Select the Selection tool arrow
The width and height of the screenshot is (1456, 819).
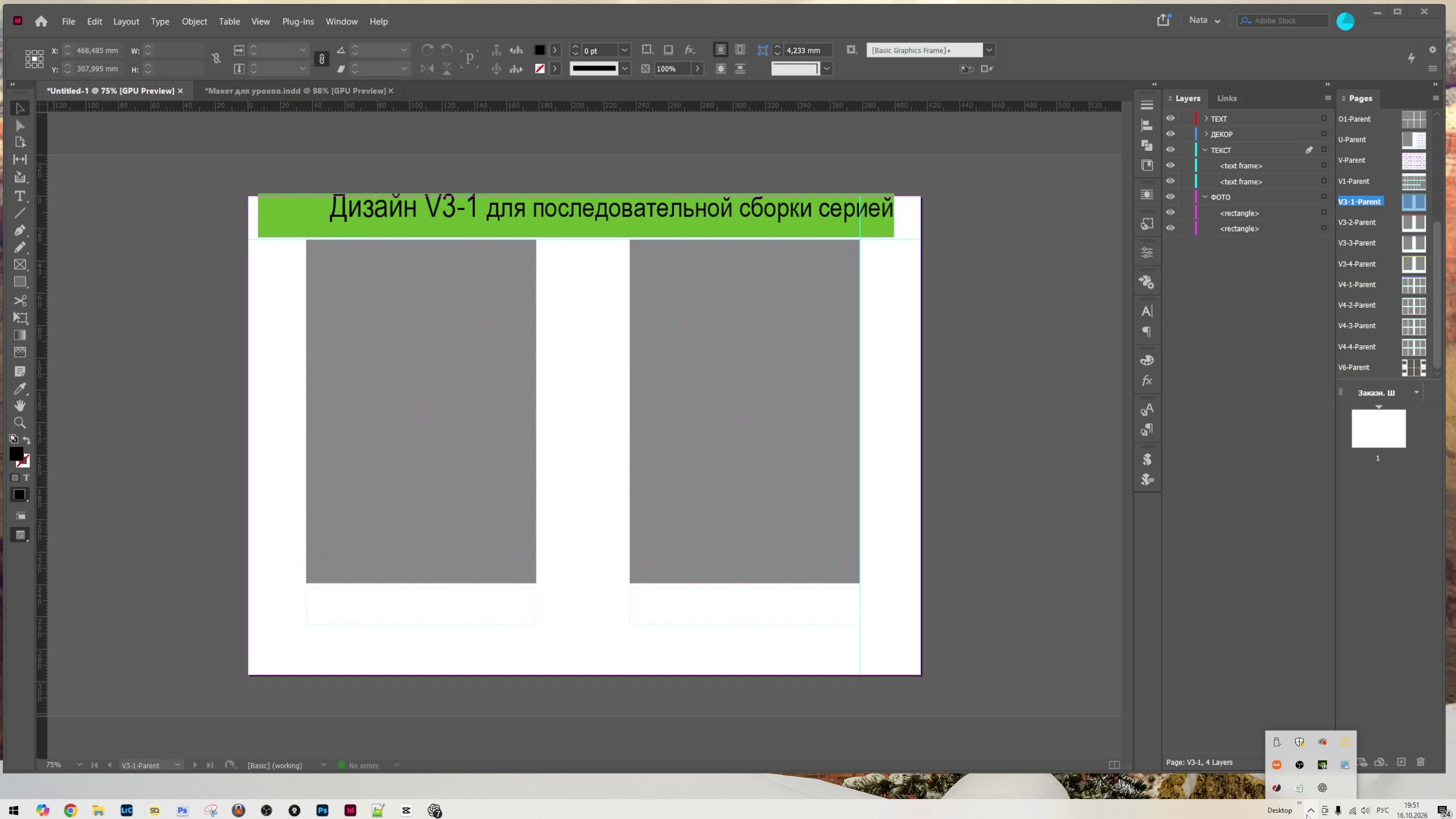(20, 108)
